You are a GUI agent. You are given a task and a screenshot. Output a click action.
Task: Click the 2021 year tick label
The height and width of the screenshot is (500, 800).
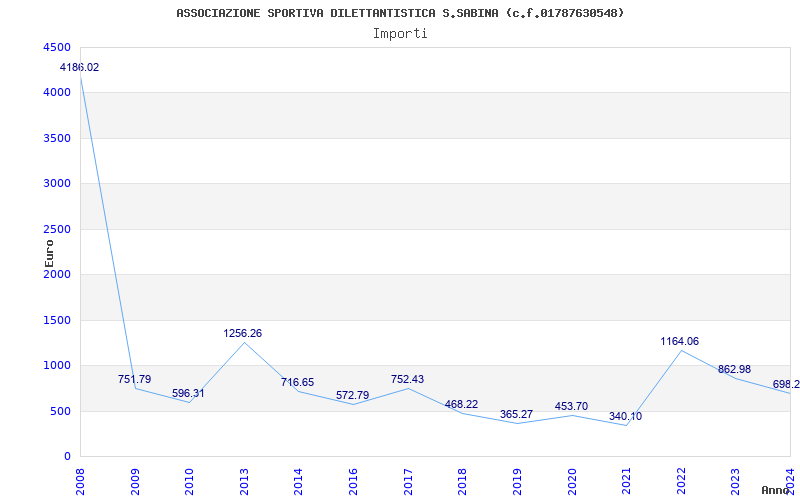626,482
